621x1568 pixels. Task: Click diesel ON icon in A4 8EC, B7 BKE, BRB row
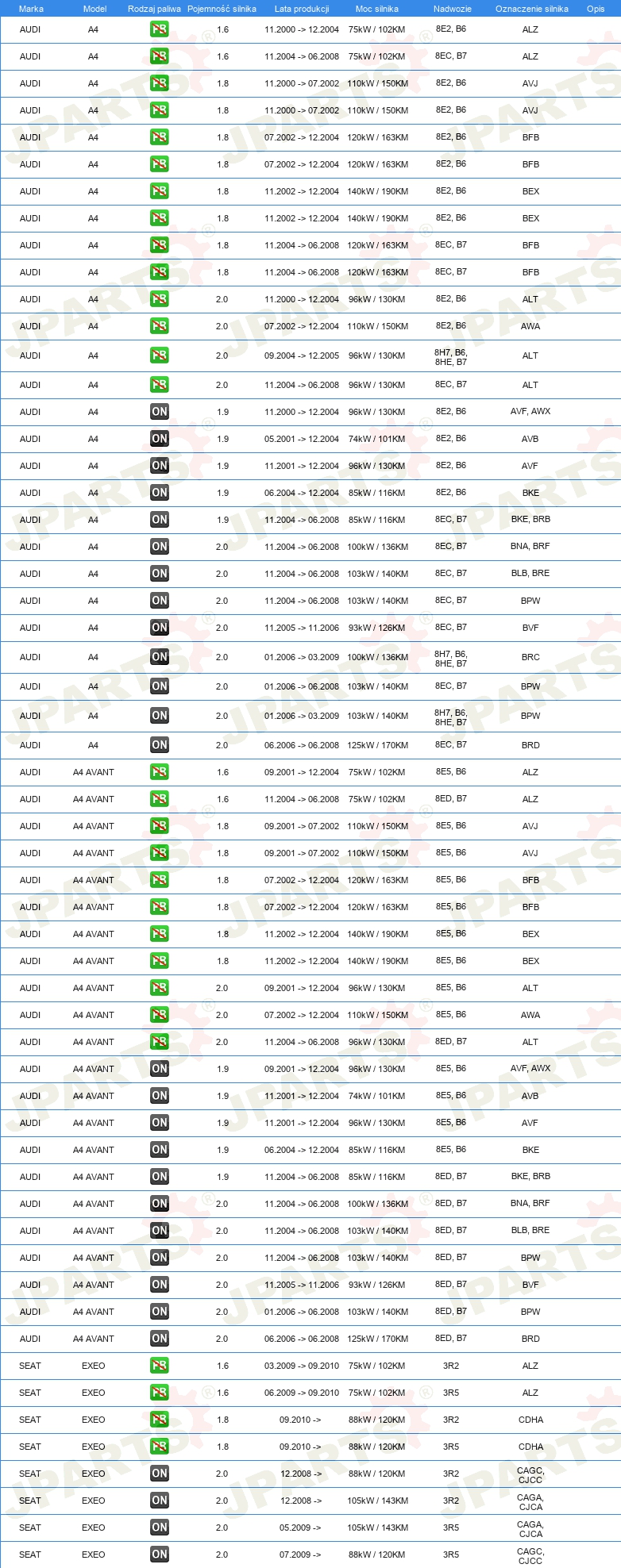click(x=160, y=520)
